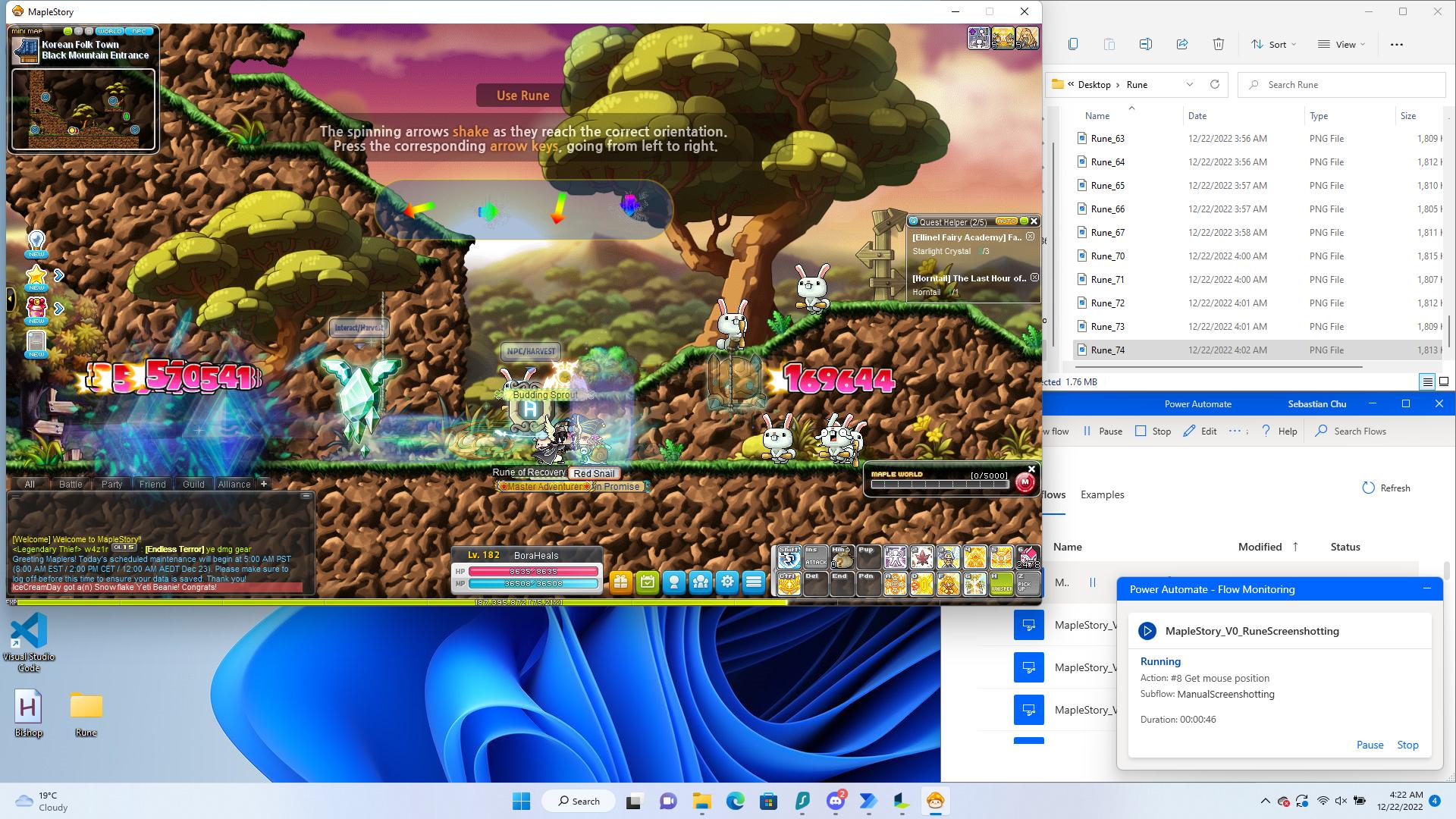The image size is (1456, 819).
Task: Expand the address bar history dropdown
Action: (1189, 84)
